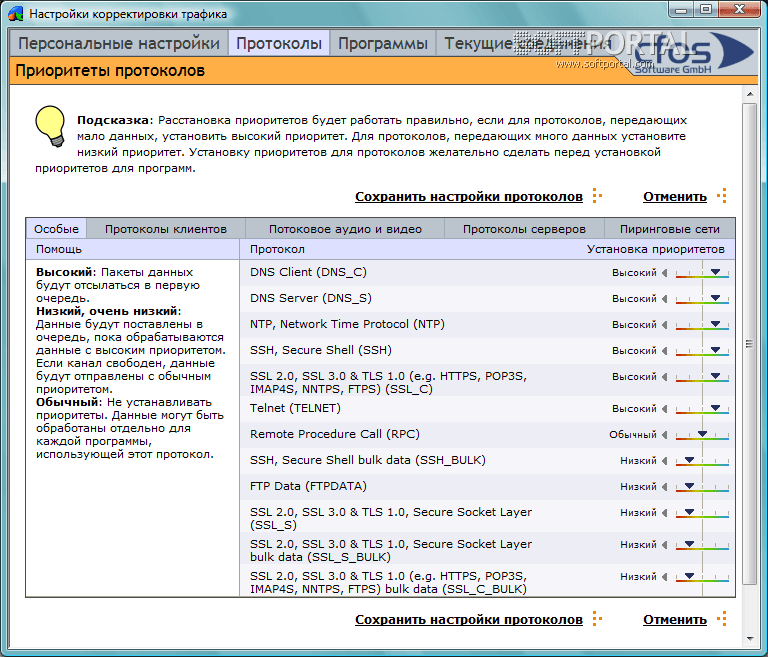Adjust SSH Secure Shell (SSH) priority slider

702,351
